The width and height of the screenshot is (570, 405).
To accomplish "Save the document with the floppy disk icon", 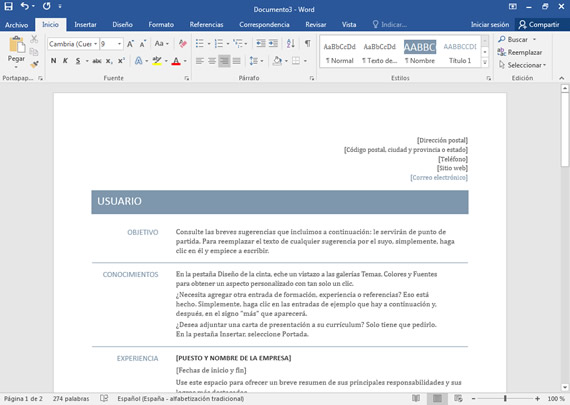I will [x=8, y=6].
